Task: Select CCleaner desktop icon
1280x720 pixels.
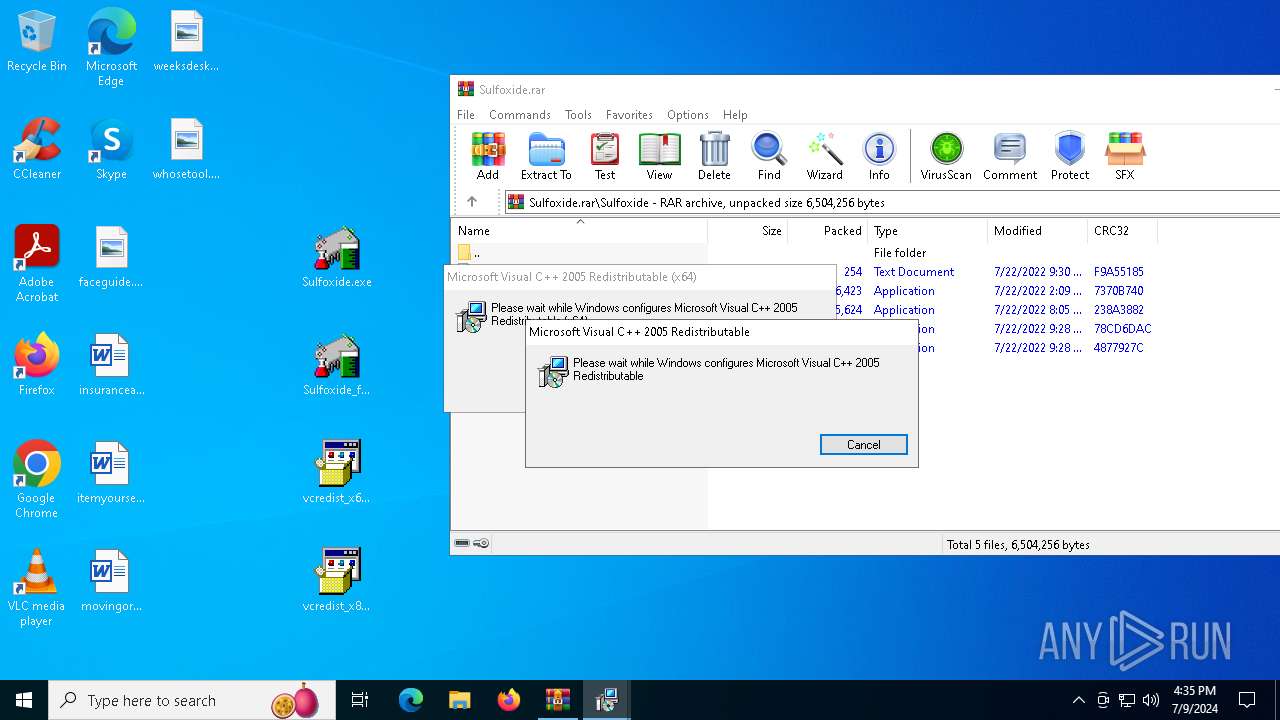Action: tap(37, 149)
